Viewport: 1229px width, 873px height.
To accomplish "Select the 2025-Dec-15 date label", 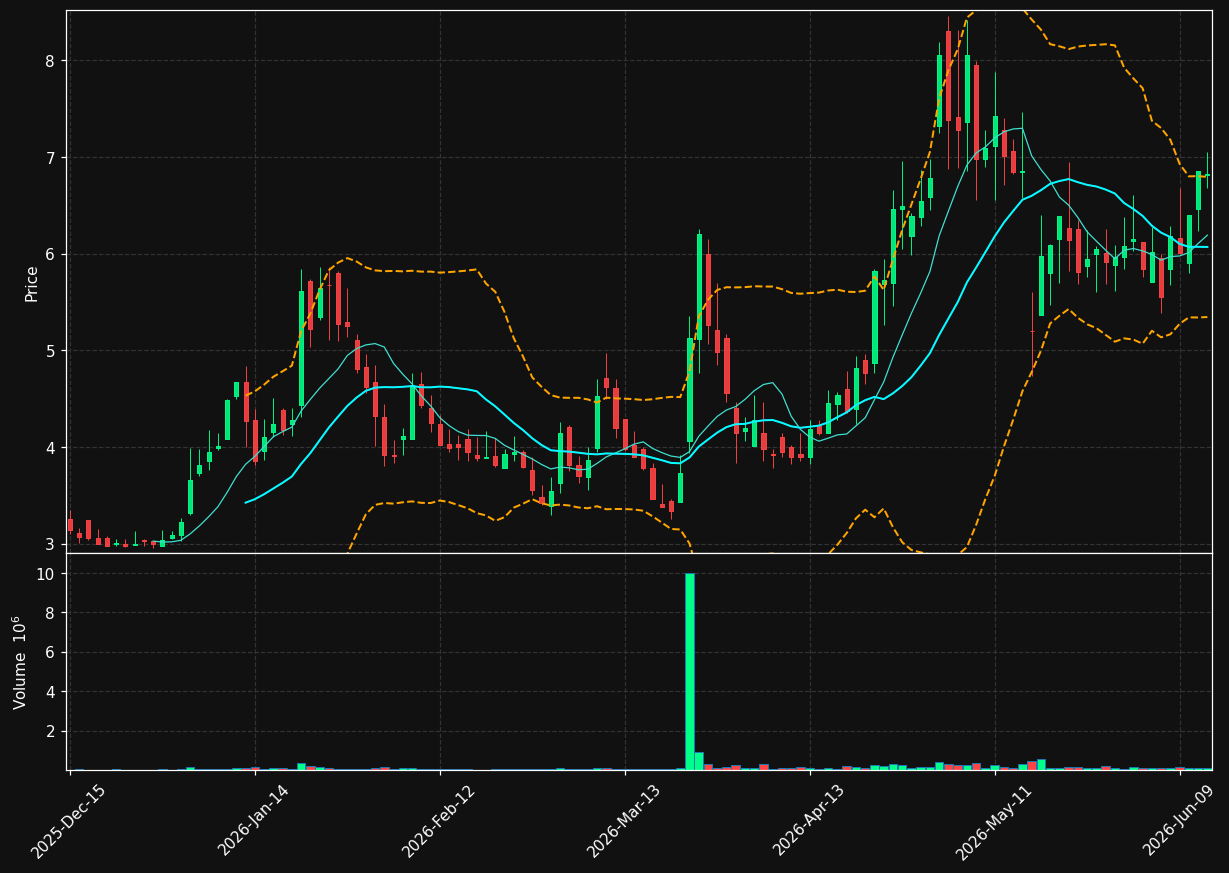I will pos(68,821).
